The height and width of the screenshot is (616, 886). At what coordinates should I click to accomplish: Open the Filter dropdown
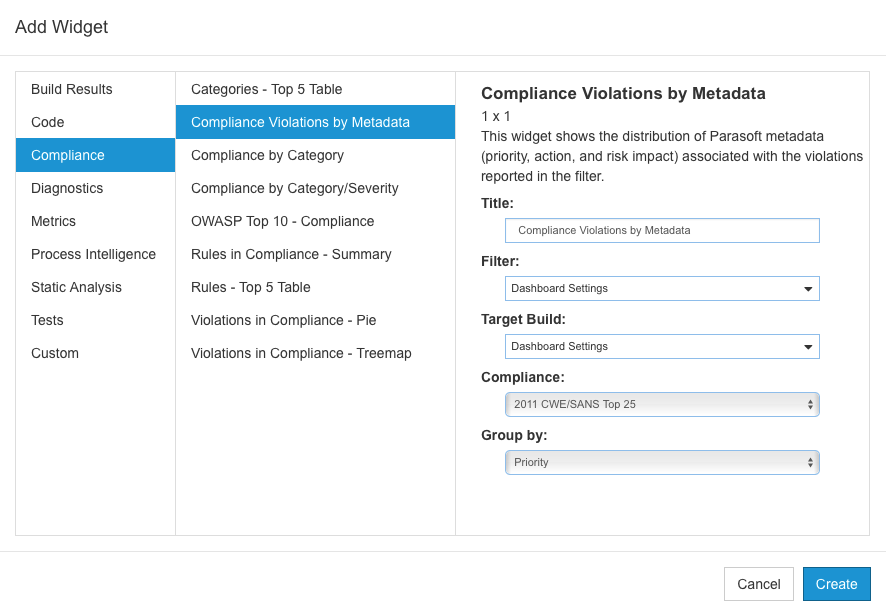(x=662, y=288)
